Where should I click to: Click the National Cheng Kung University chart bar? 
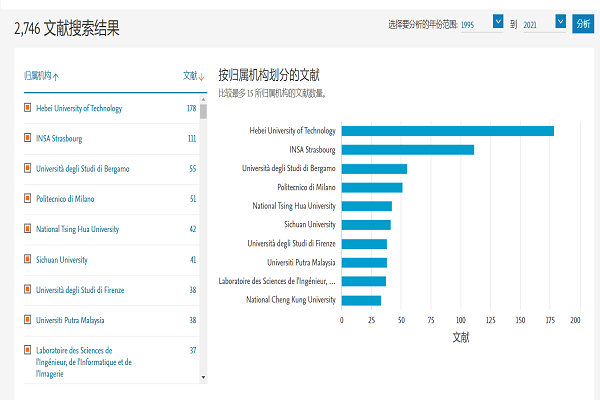point(361,300)
